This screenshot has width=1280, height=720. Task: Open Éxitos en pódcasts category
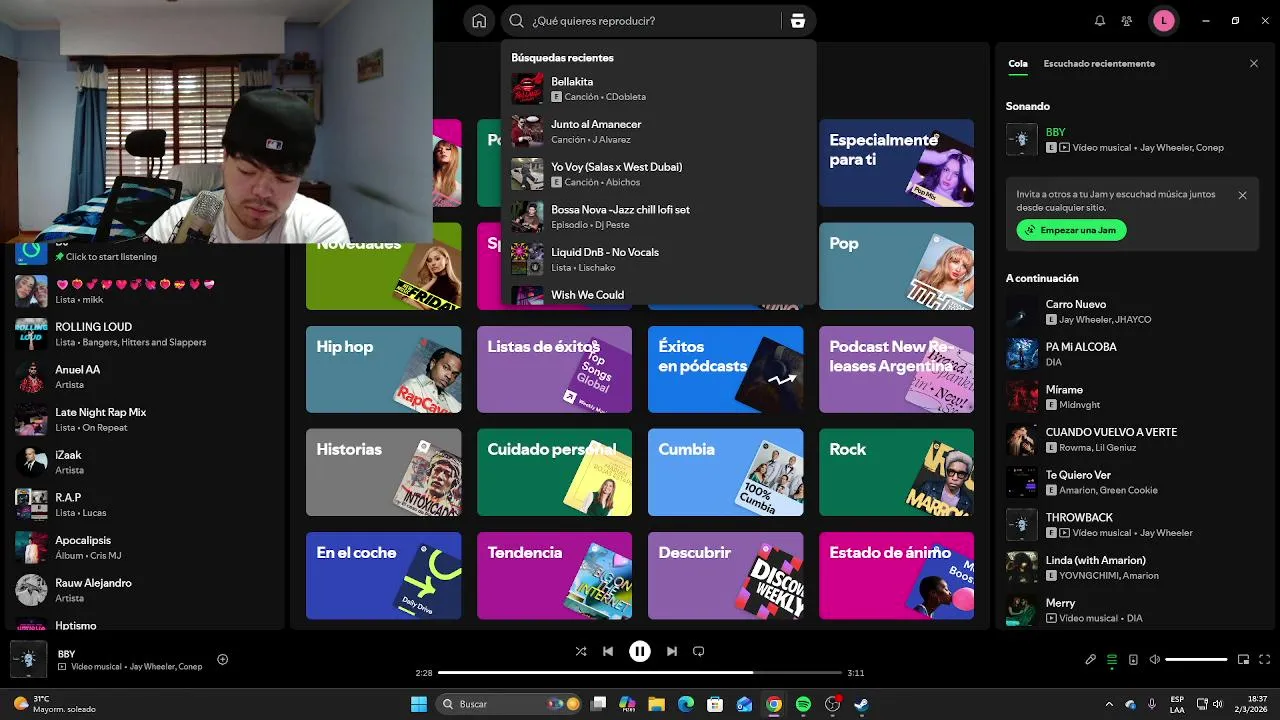[725, 369]
